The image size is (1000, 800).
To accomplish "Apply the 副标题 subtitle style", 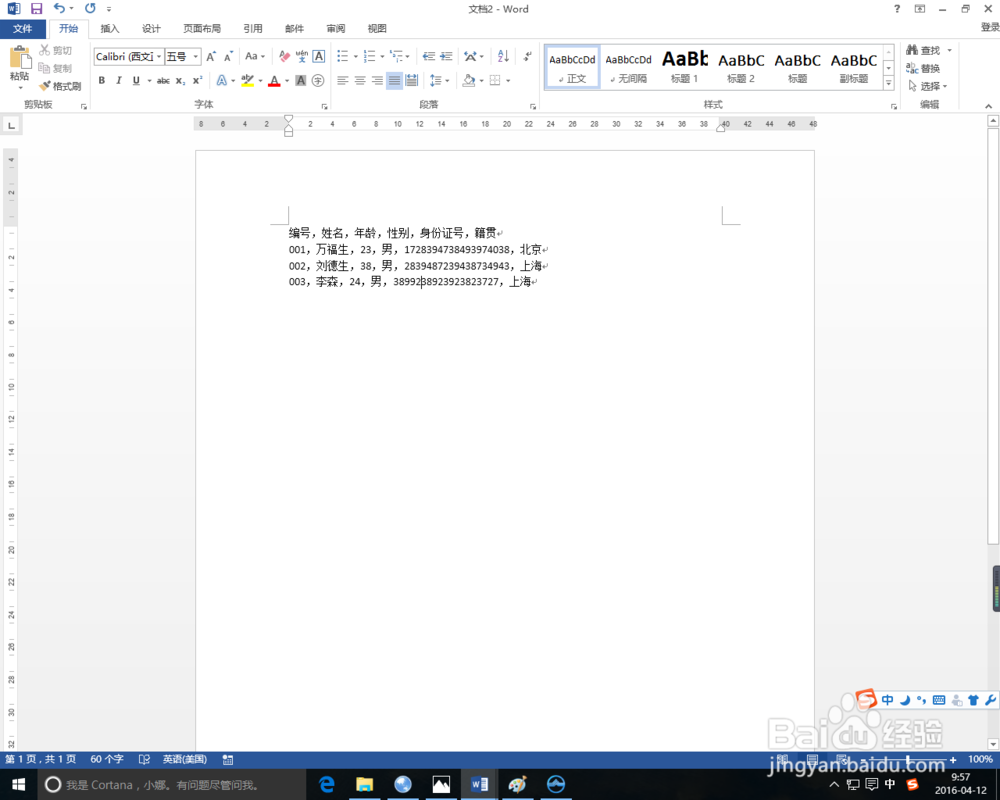I will tap(853, 67).
